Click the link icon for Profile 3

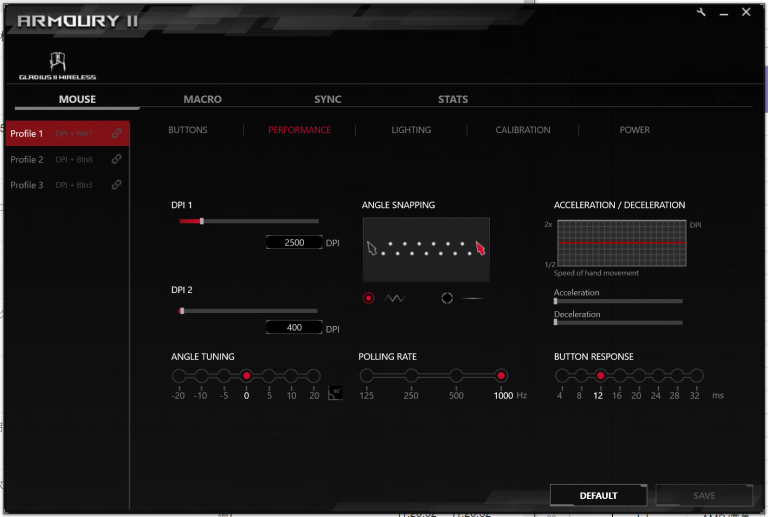coord(116,185)
